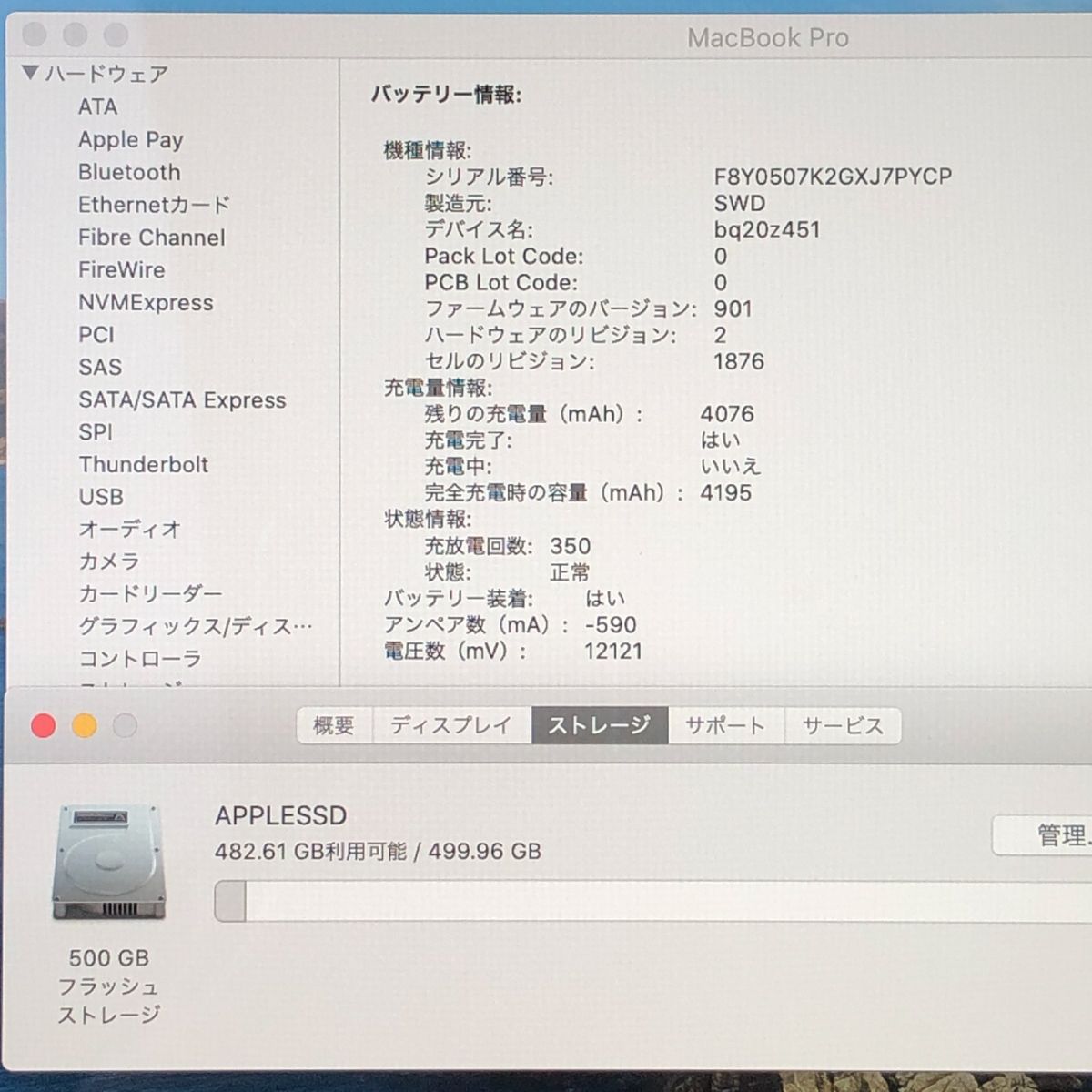The width and height of the screenshot is (1092, 1092).
Task: Click the 充電量情報 section label
Action: click(x=438, y=388)
